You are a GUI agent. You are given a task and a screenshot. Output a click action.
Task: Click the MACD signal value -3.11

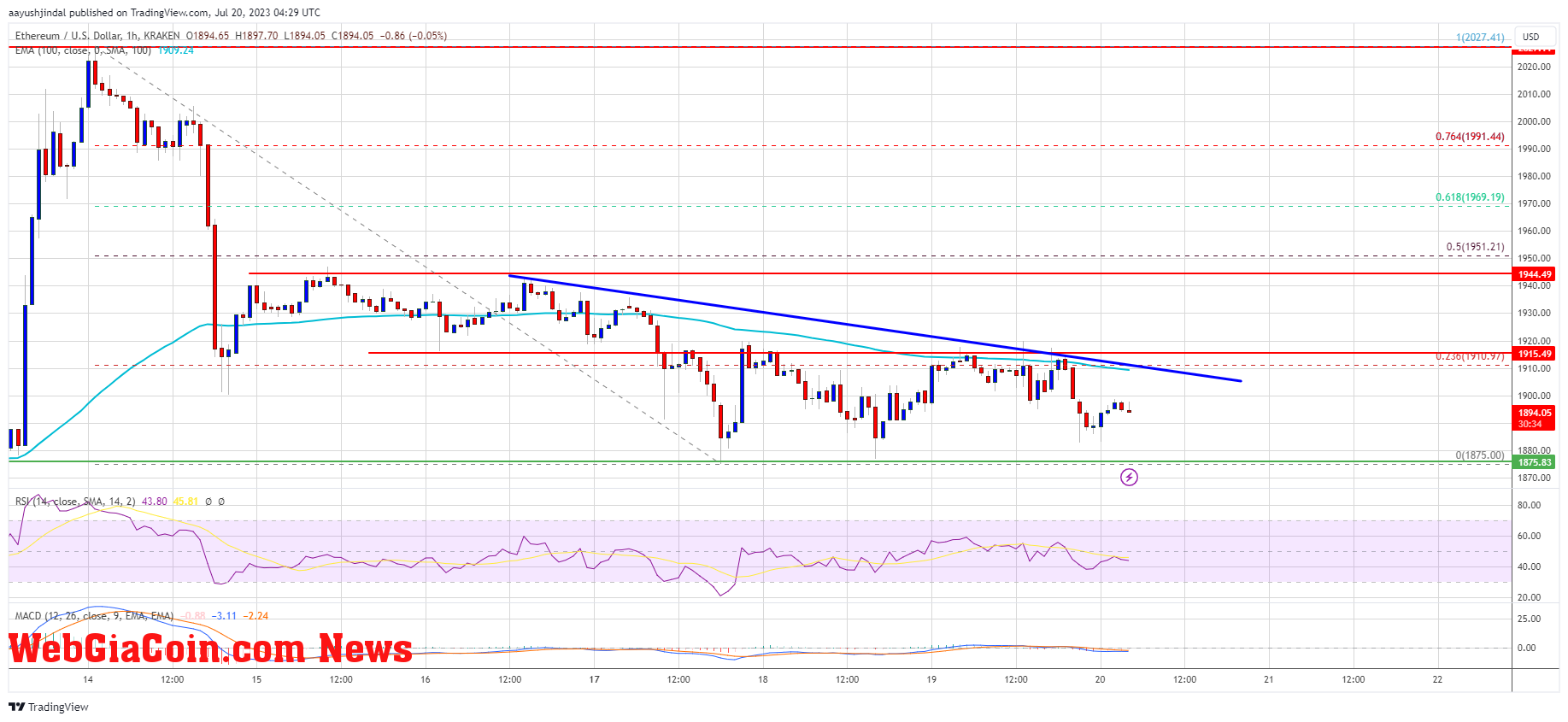pyautogui.click(x=226, y=615)
